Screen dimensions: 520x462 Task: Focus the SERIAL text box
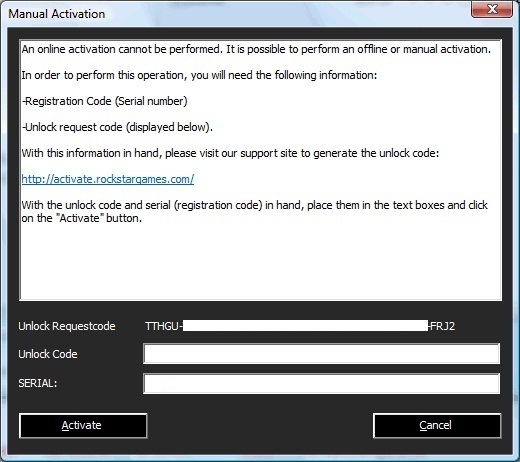[x=321, y=383]
